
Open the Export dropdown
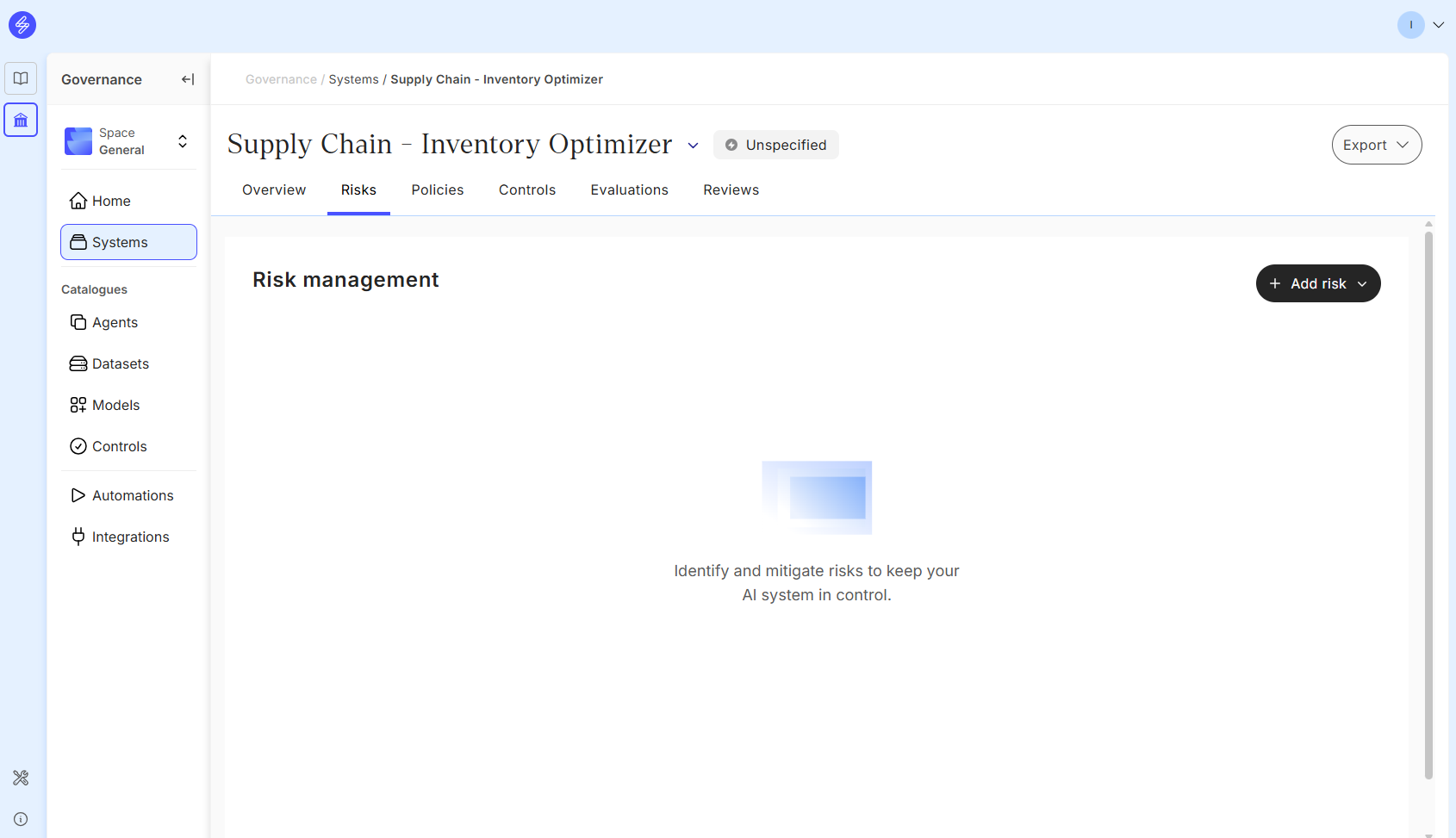click(1376, 145)
